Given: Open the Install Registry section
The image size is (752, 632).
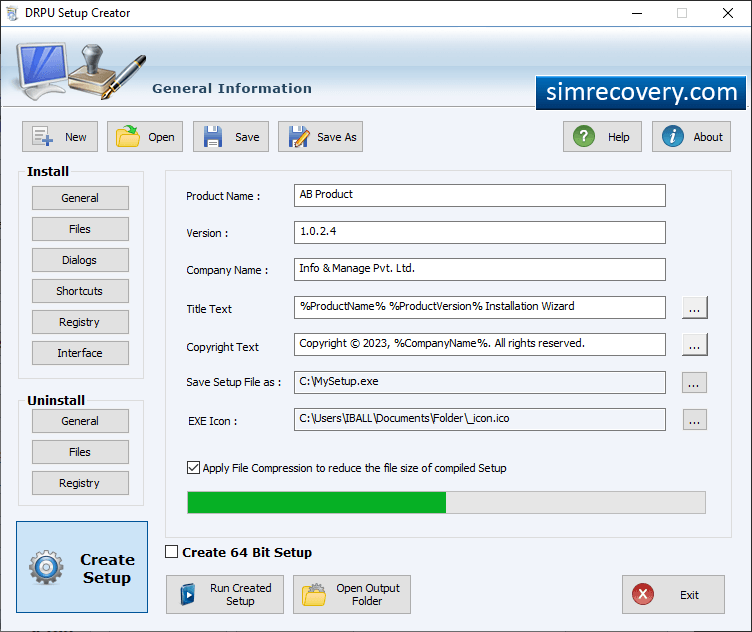Looking at the screenshot, I should (80, 322).
